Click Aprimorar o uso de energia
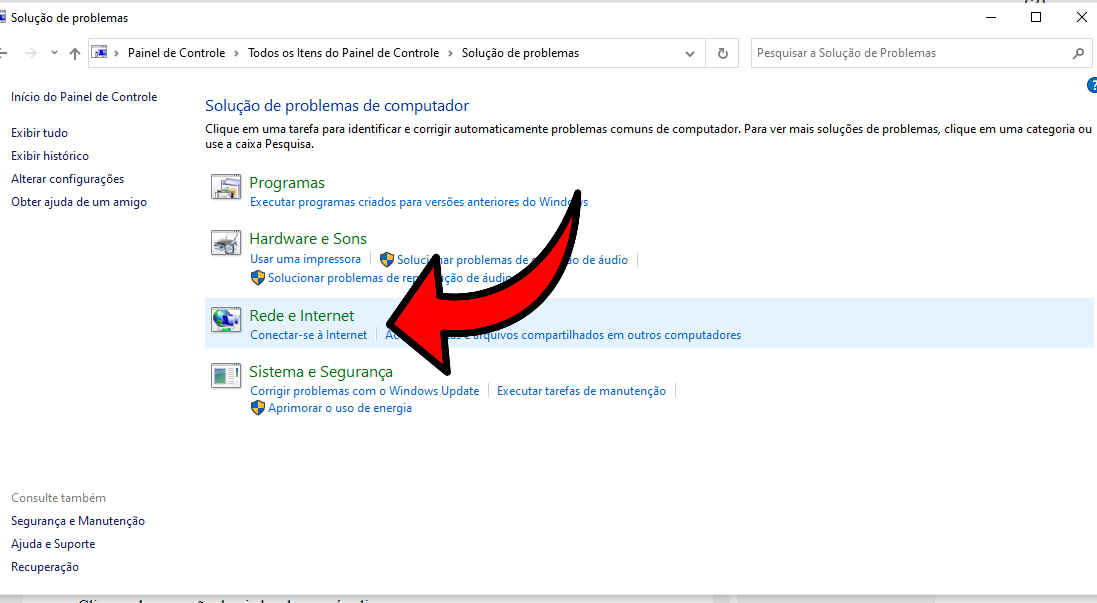The width and height of the screenshot is (1097, 603). tap(340, 408)
